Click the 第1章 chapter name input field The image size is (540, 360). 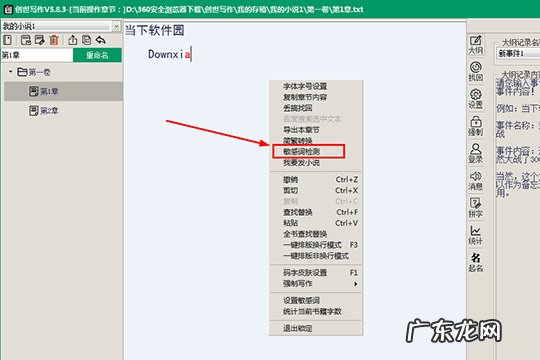tap(37, 55)
